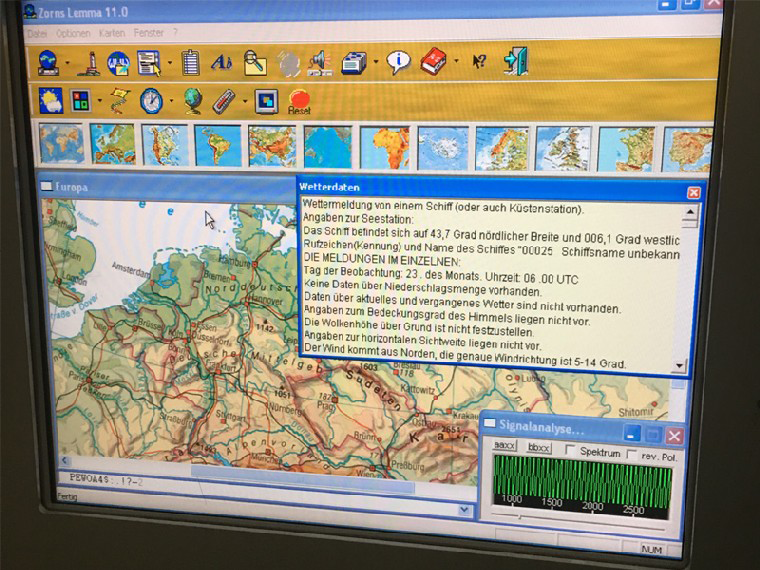Click the exit door icon

coord(515,61)
